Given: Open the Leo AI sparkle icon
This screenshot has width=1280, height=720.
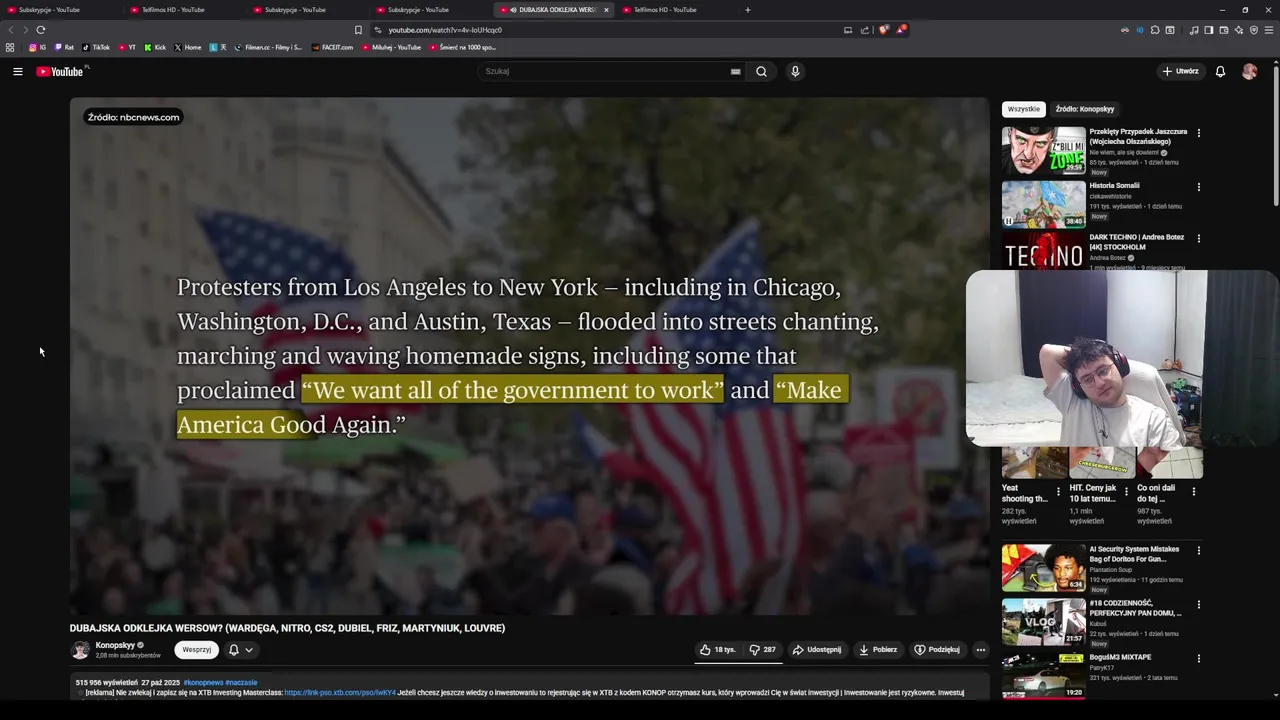Looking at the screenshot, I should [1239, 30].
